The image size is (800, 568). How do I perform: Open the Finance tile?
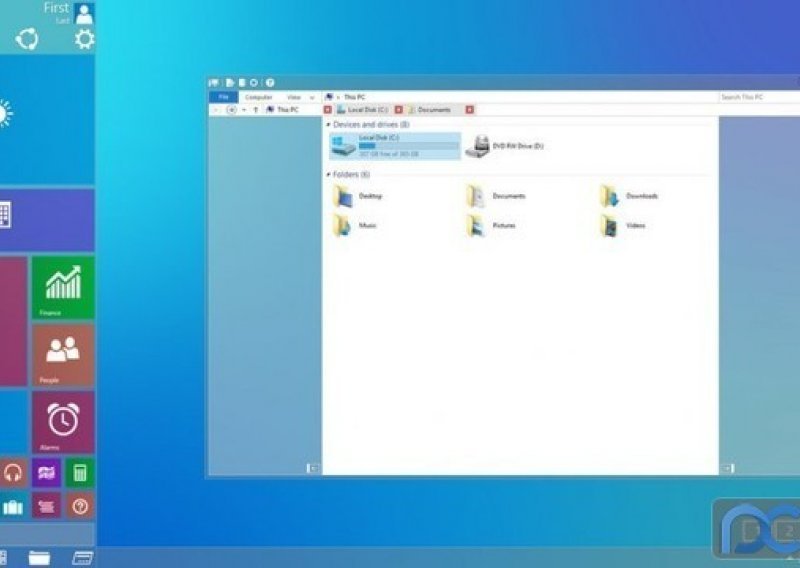(63, 288)
